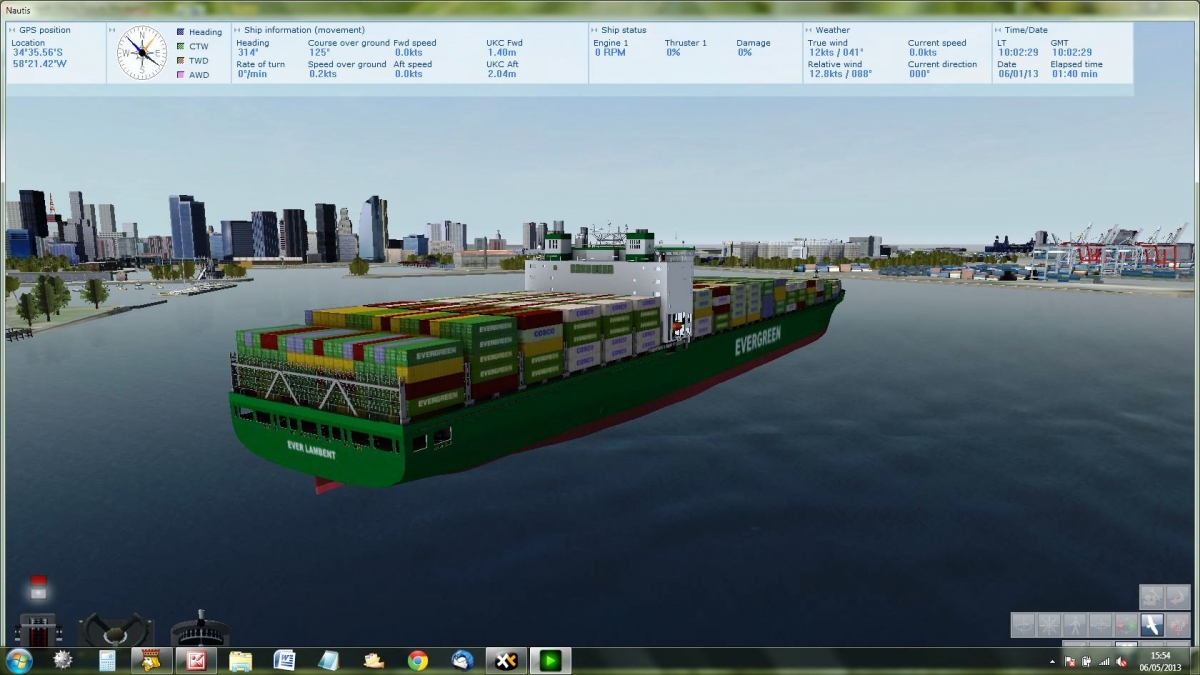Click the Speed over ground 0.2kts value

click(323, 74)
